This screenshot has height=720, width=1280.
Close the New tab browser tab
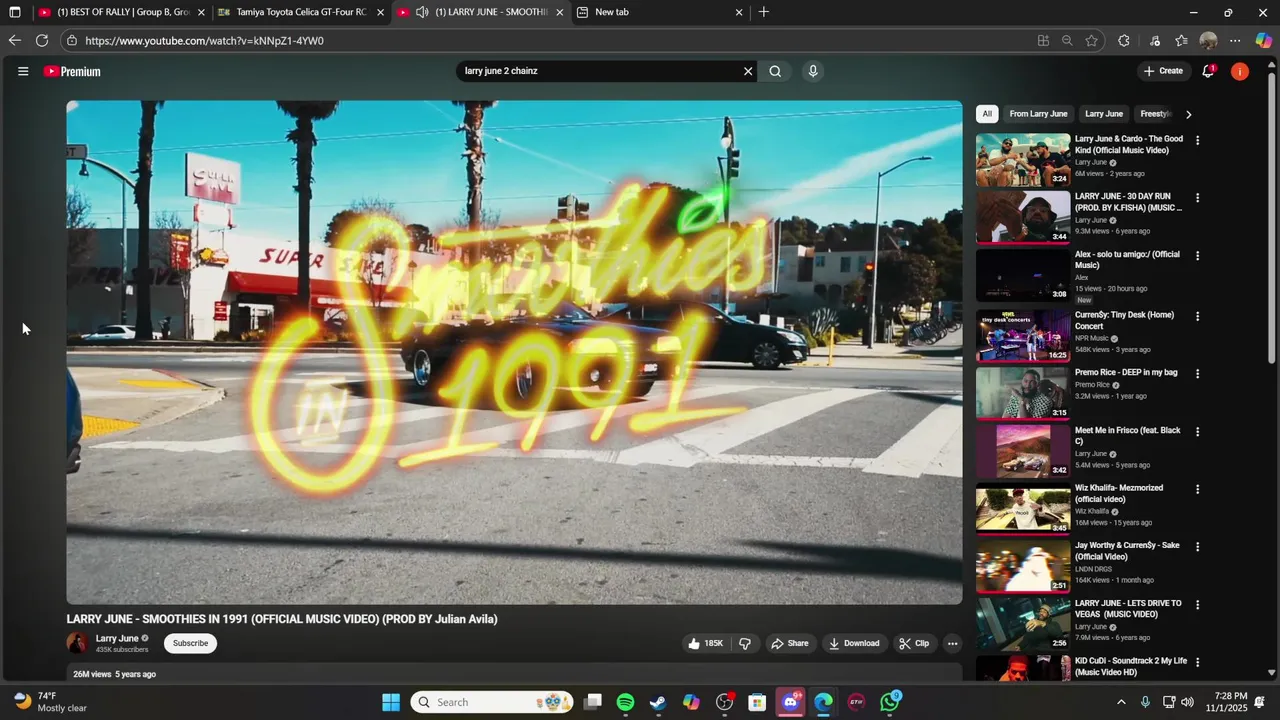[x=739, y=12]
